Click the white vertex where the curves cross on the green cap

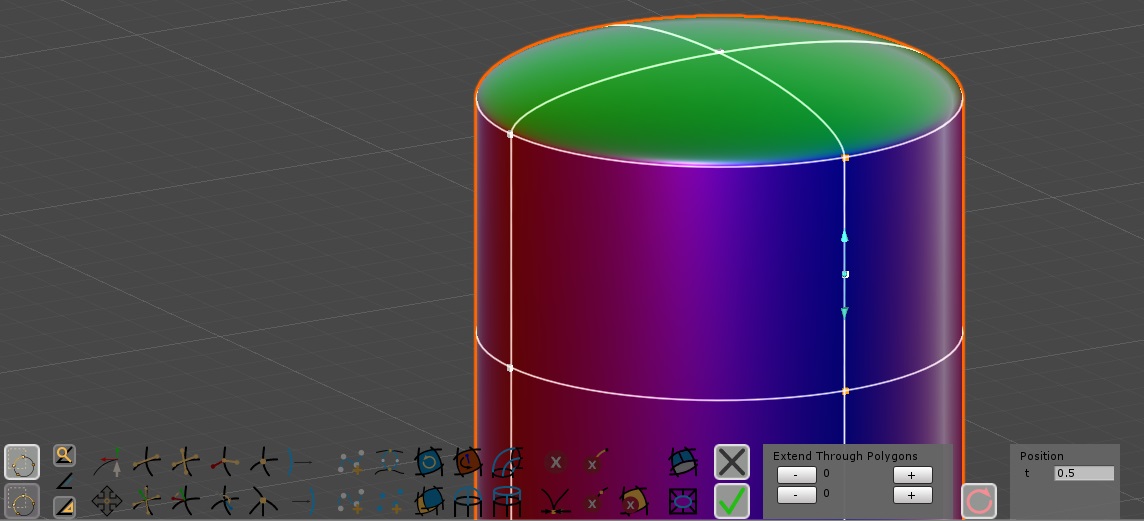(x=720, y=52)
